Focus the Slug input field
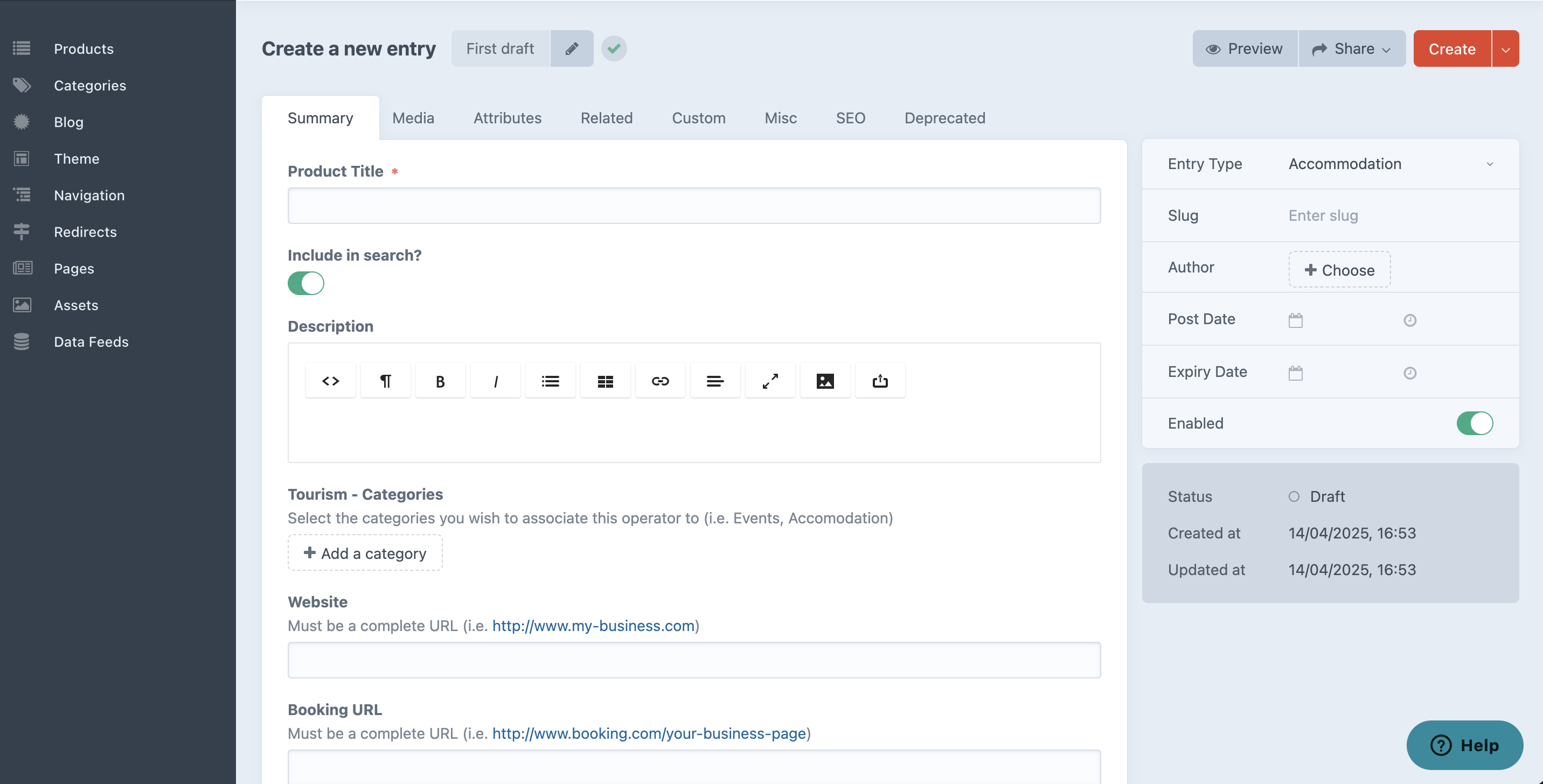This screenshot has width=1543, height=784. point(1391,215)
